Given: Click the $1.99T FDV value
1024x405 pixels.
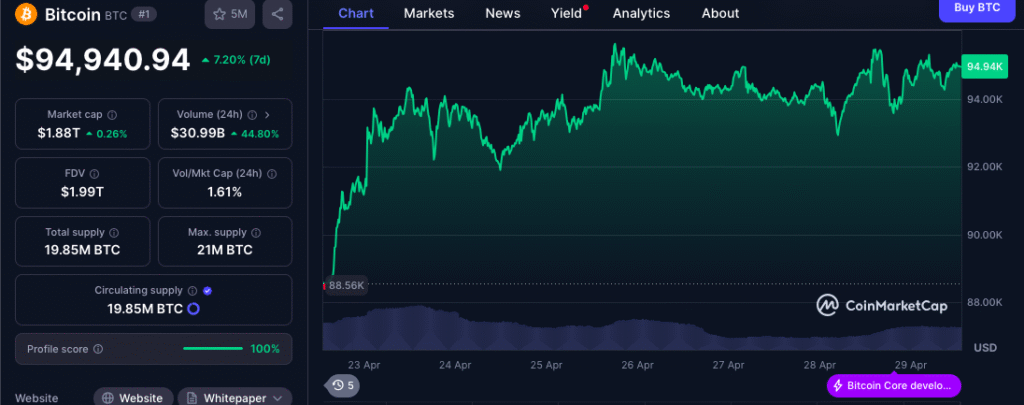Looking at the screenshot, I should click(82, 192).
